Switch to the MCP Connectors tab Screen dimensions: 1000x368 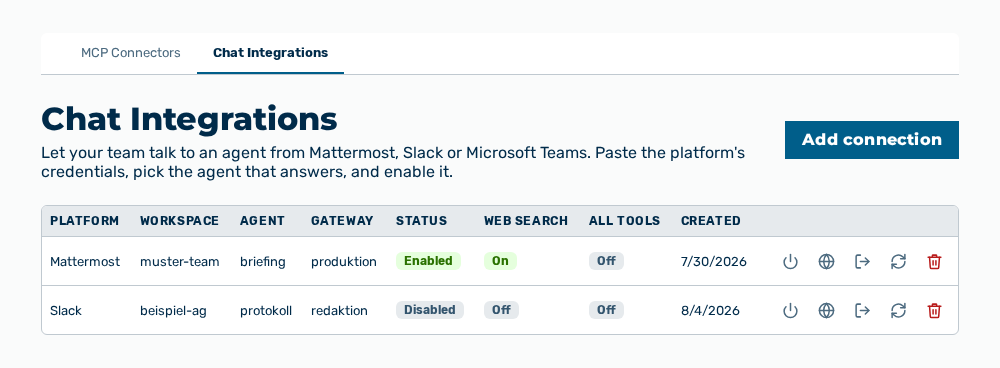[x=131, y=53]
